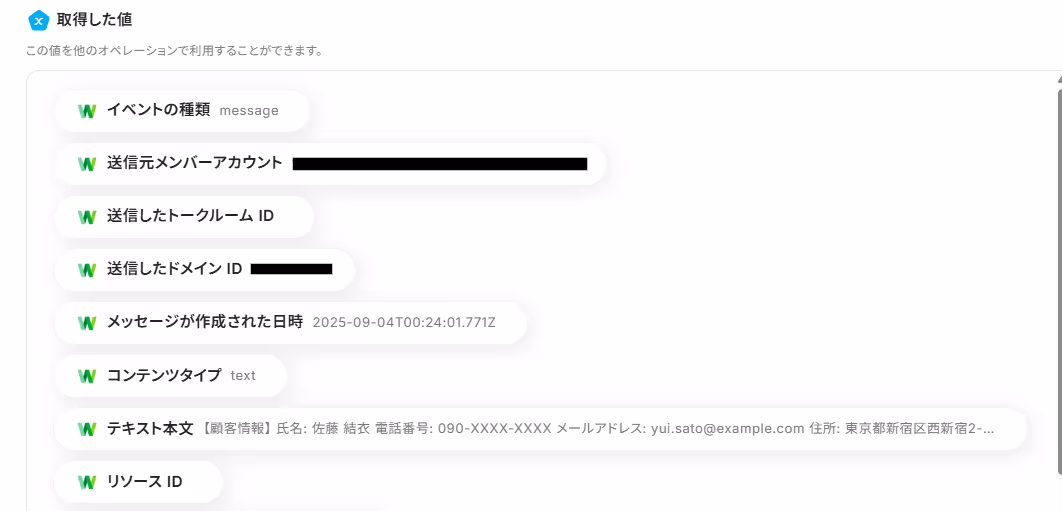The image size is (1062, 511).
Task: Click the W icon beside 送信したドメイン ID
Action: 87,270
